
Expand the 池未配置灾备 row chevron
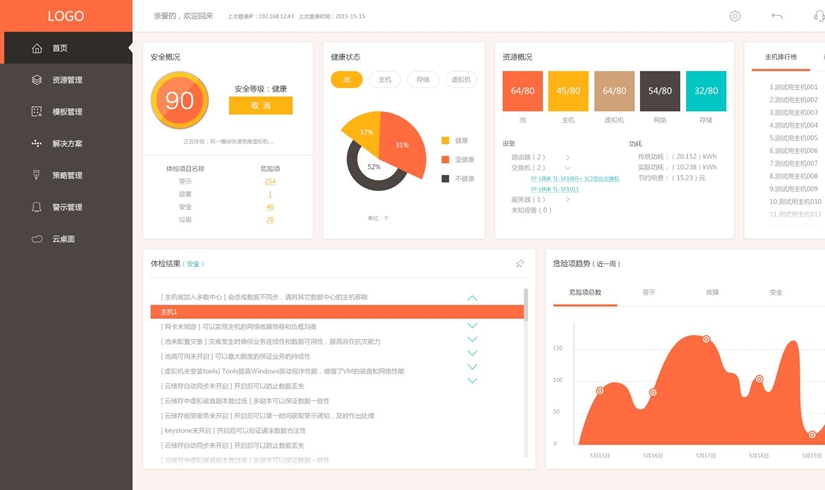pyautogui.click(x=472, y=339)
